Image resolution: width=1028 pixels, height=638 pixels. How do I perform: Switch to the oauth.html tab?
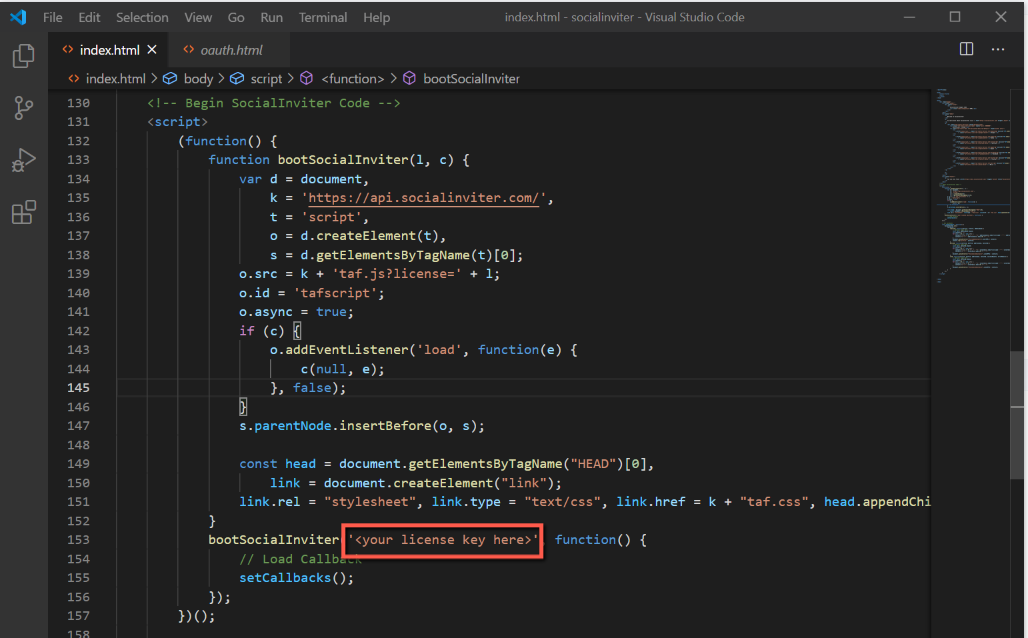click(231, 50)
